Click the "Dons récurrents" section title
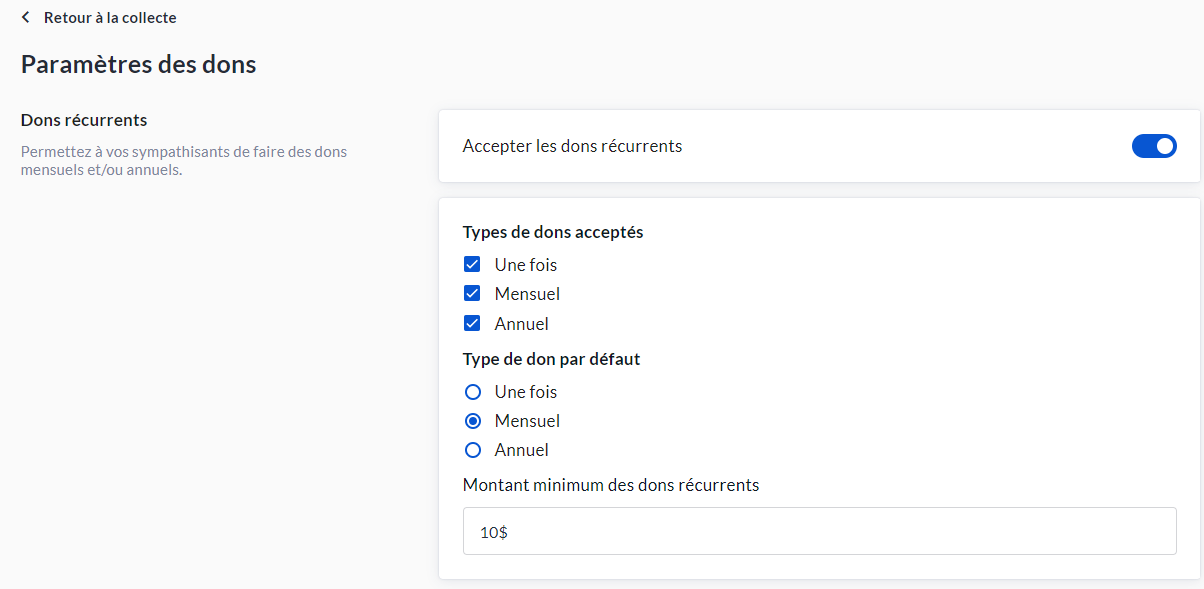Image resolution: width=1204 pixels, height=589 pixels. point(84,120)
